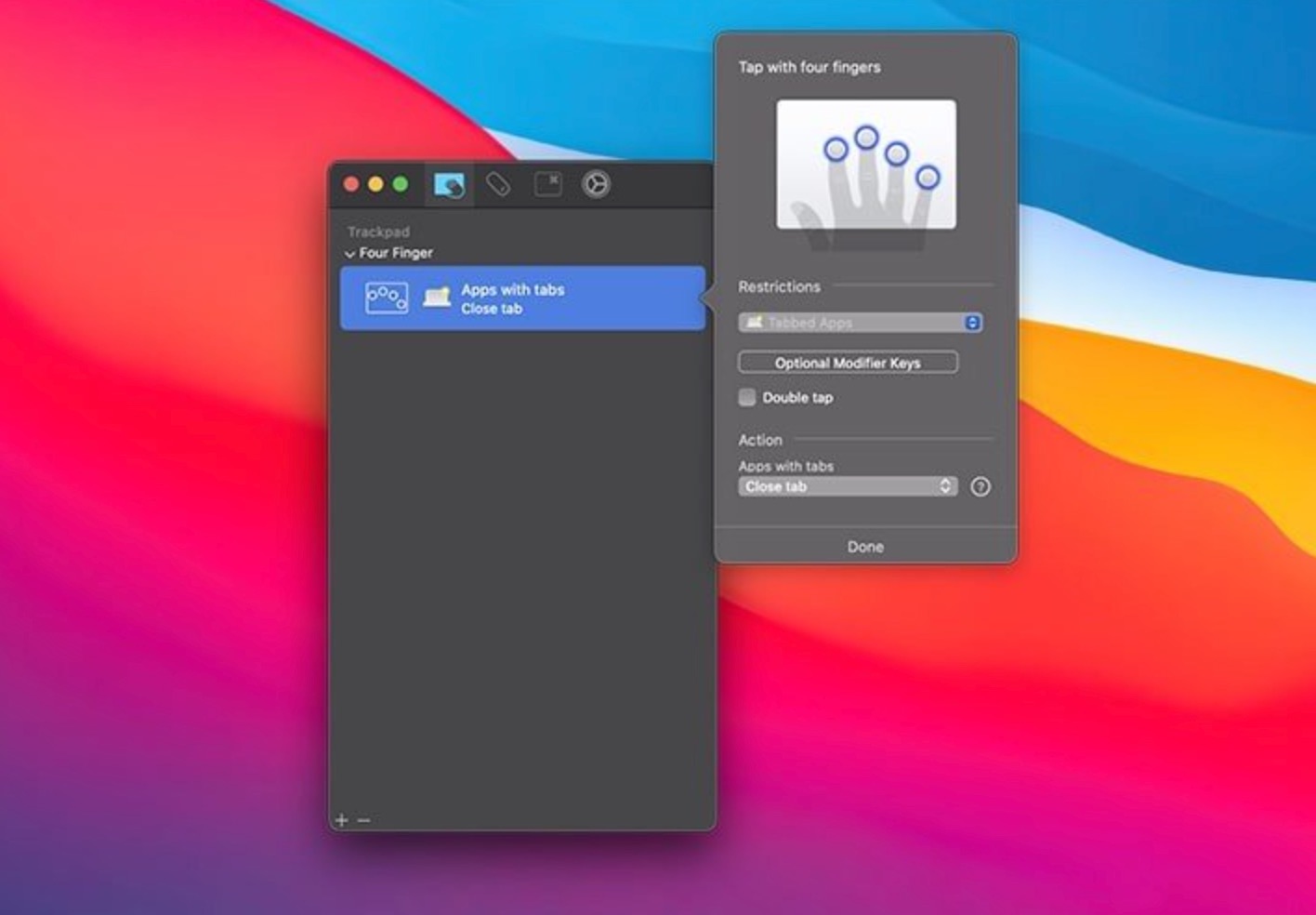Minimize the window with yellow button
1316x915 pixels.
click(x=375, y=184)
